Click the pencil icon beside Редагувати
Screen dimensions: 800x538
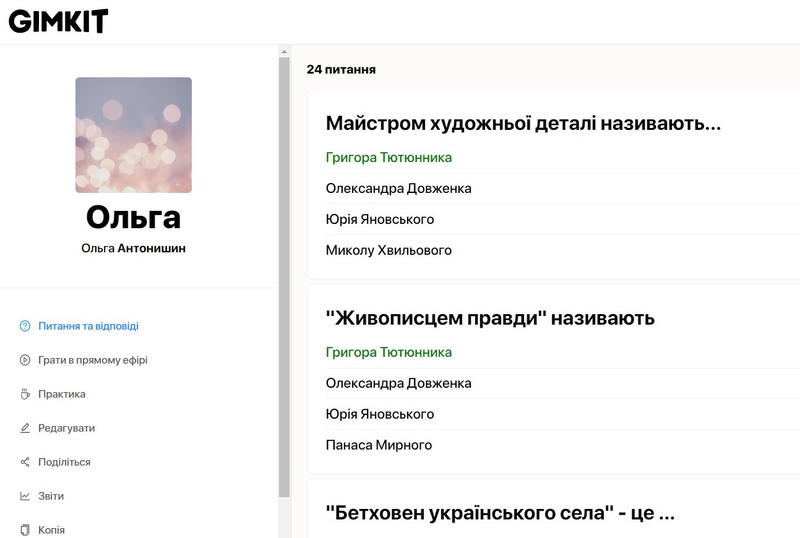coord(25,428)
